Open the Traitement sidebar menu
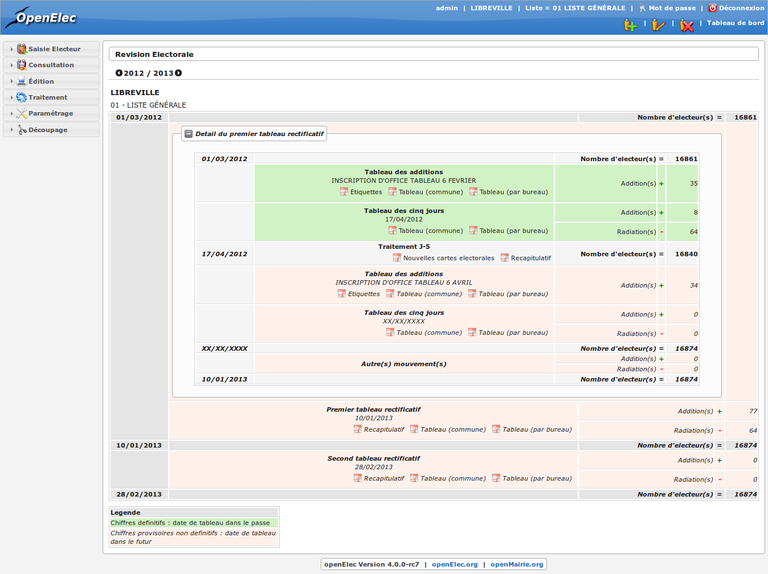The width and height of the screenshot is (768, 574). tap(47, 97)
